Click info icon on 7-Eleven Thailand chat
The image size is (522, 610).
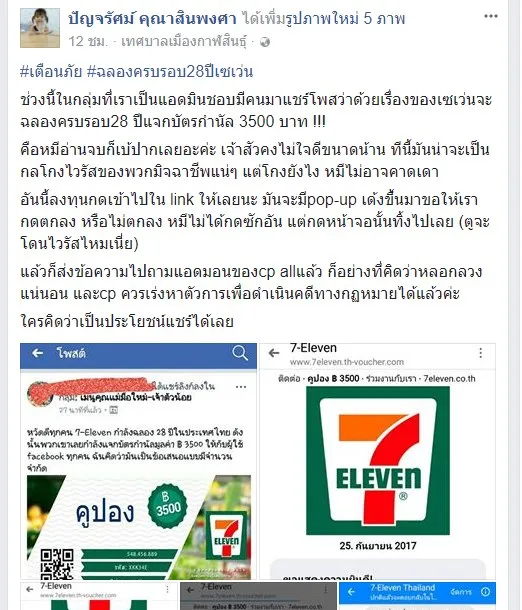[485, 592]
